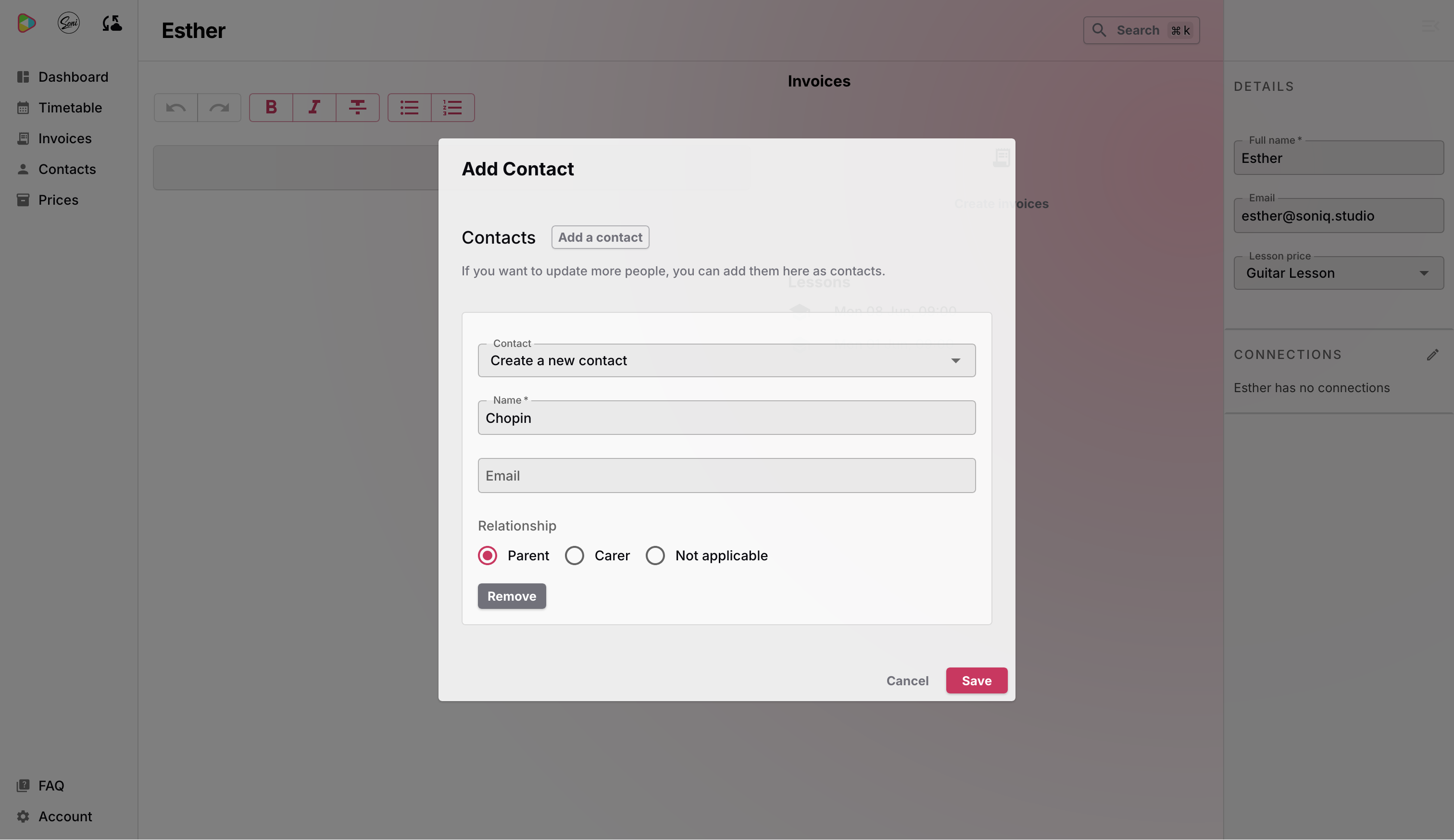Screen dimensions: 1454x840
Task: Toggle italic formatting
Action: click(314, 108)
